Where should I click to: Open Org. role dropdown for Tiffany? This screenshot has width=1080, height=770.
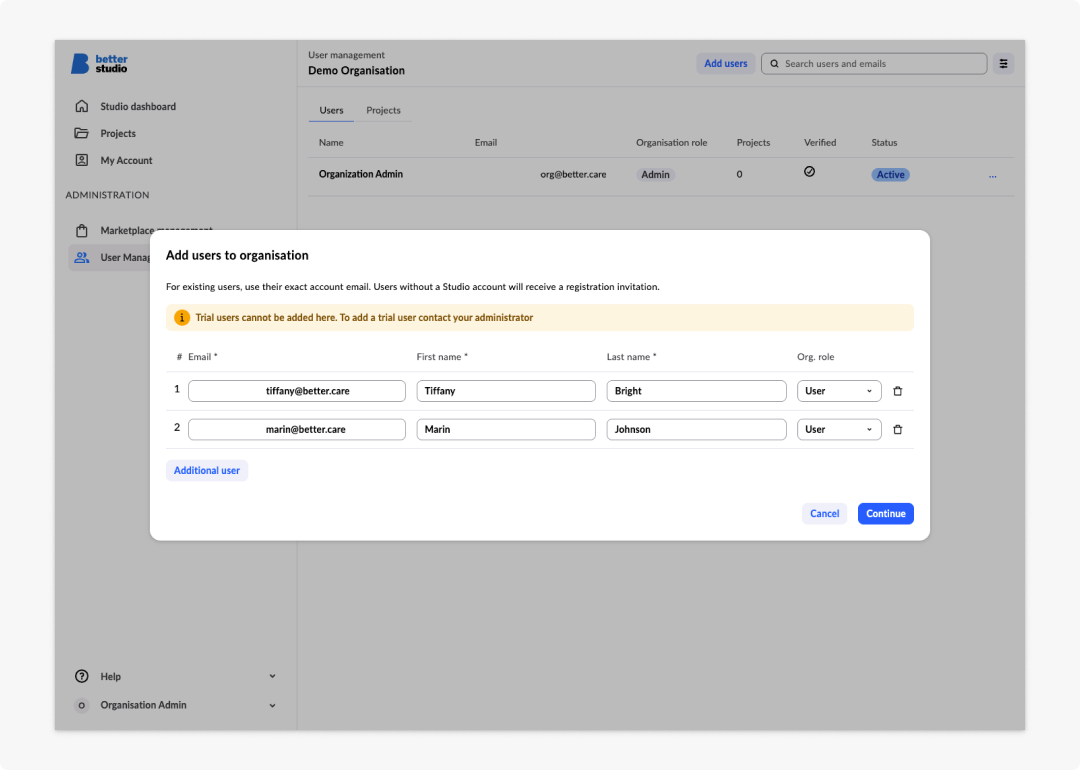[x=839, y=391]
